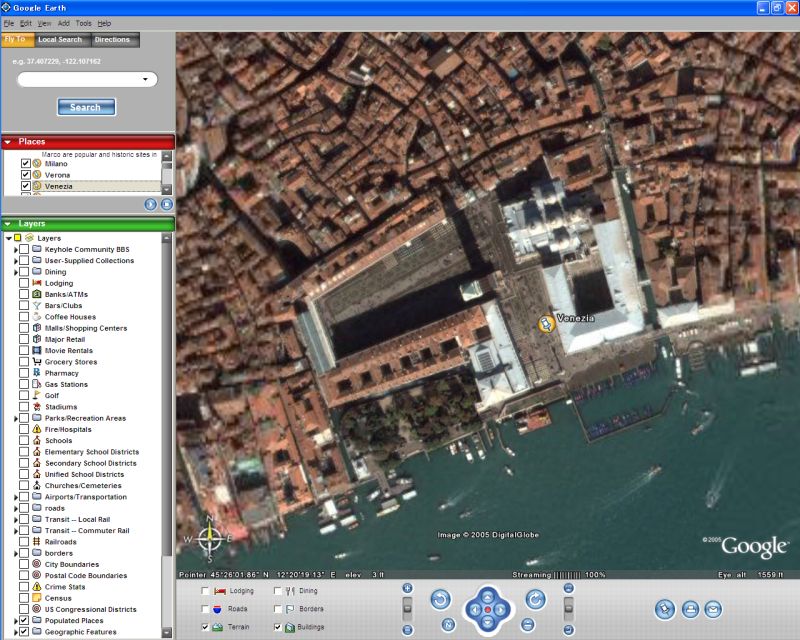Click the Search button
This screenshot has width=800, height=640.
coord(86,107)
